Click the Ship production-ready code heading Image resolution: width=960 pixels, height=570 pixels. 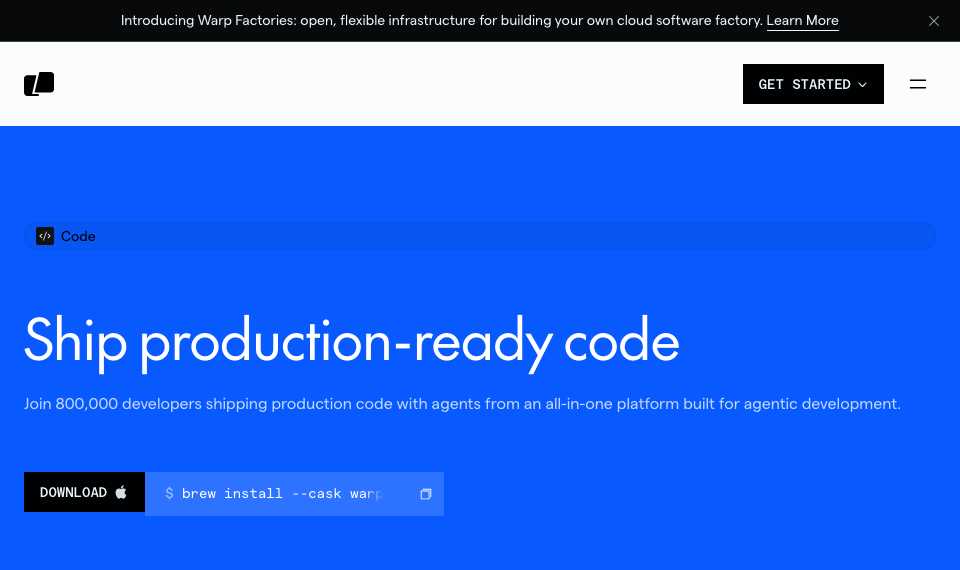pyautogui.click(x=351, y=342)
